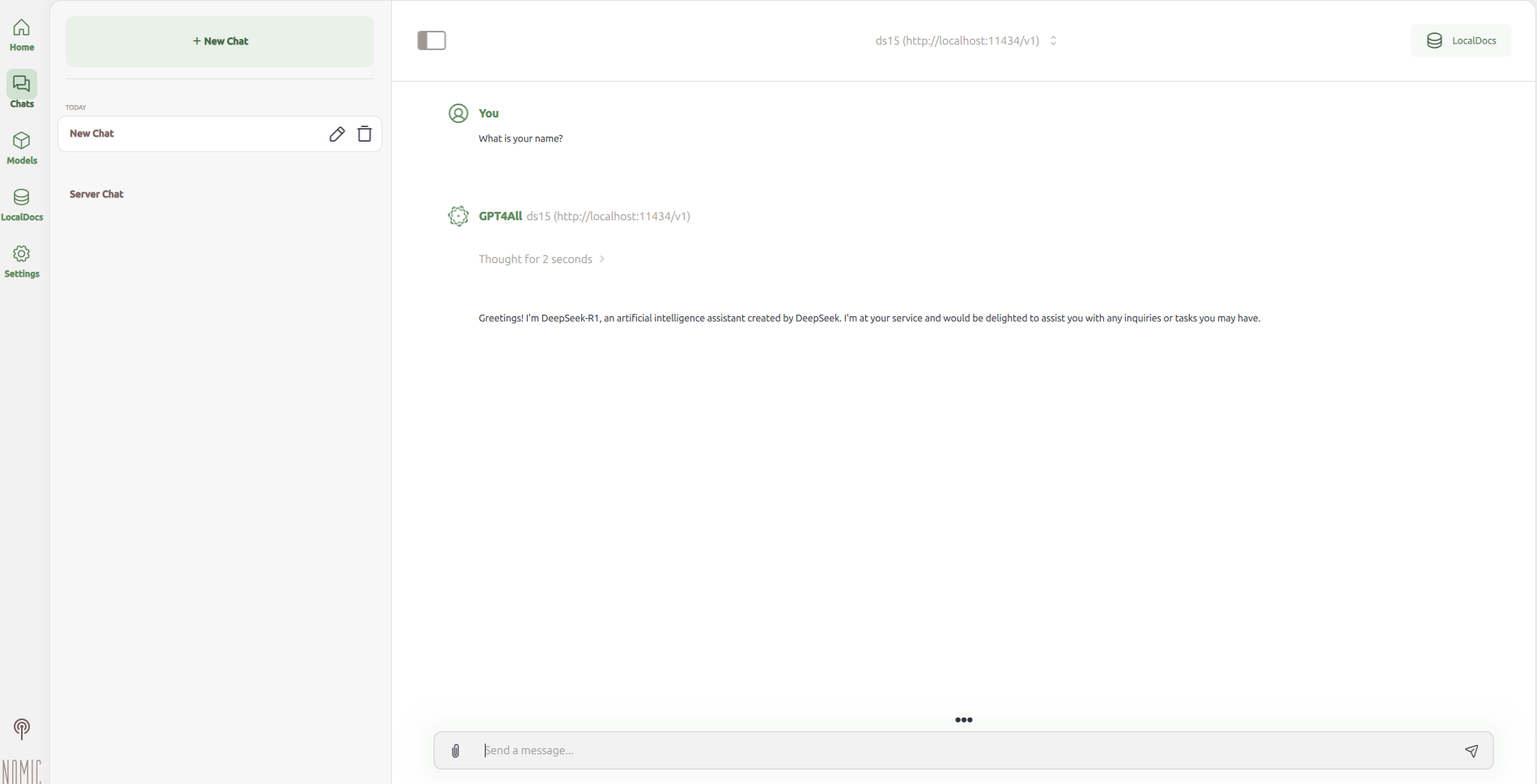The image size is (1537, 784).
Task: Open the Models page
Action: [x=22, y=148]
